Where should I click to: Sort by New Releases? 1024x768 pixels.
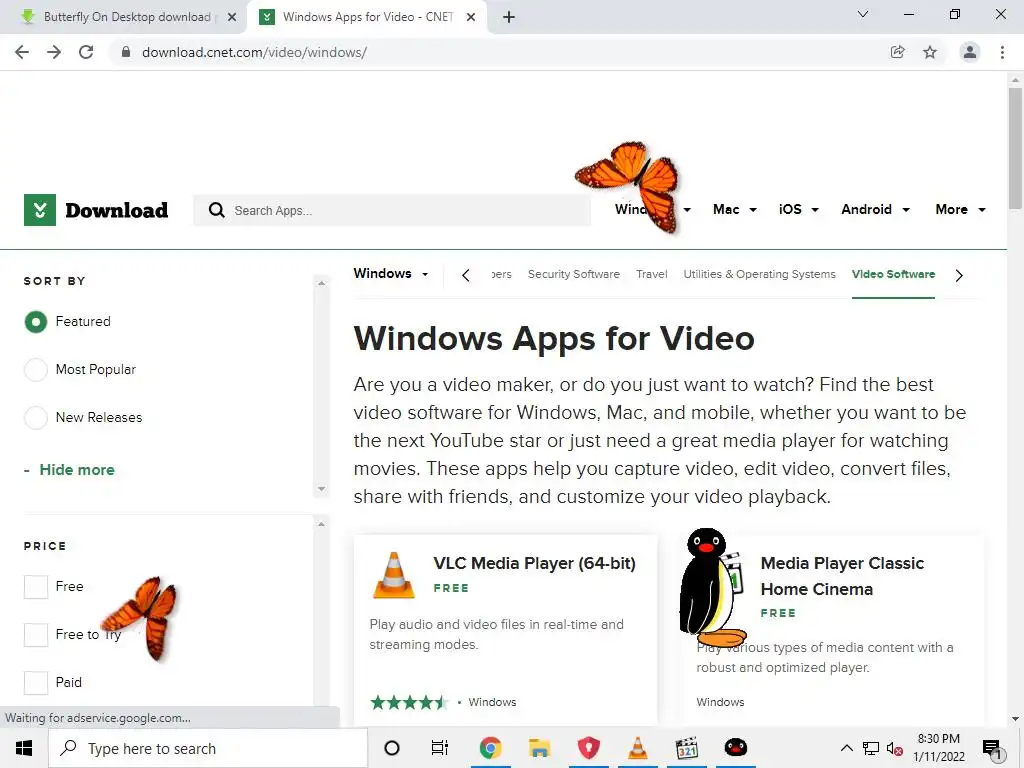click(36, 417)
